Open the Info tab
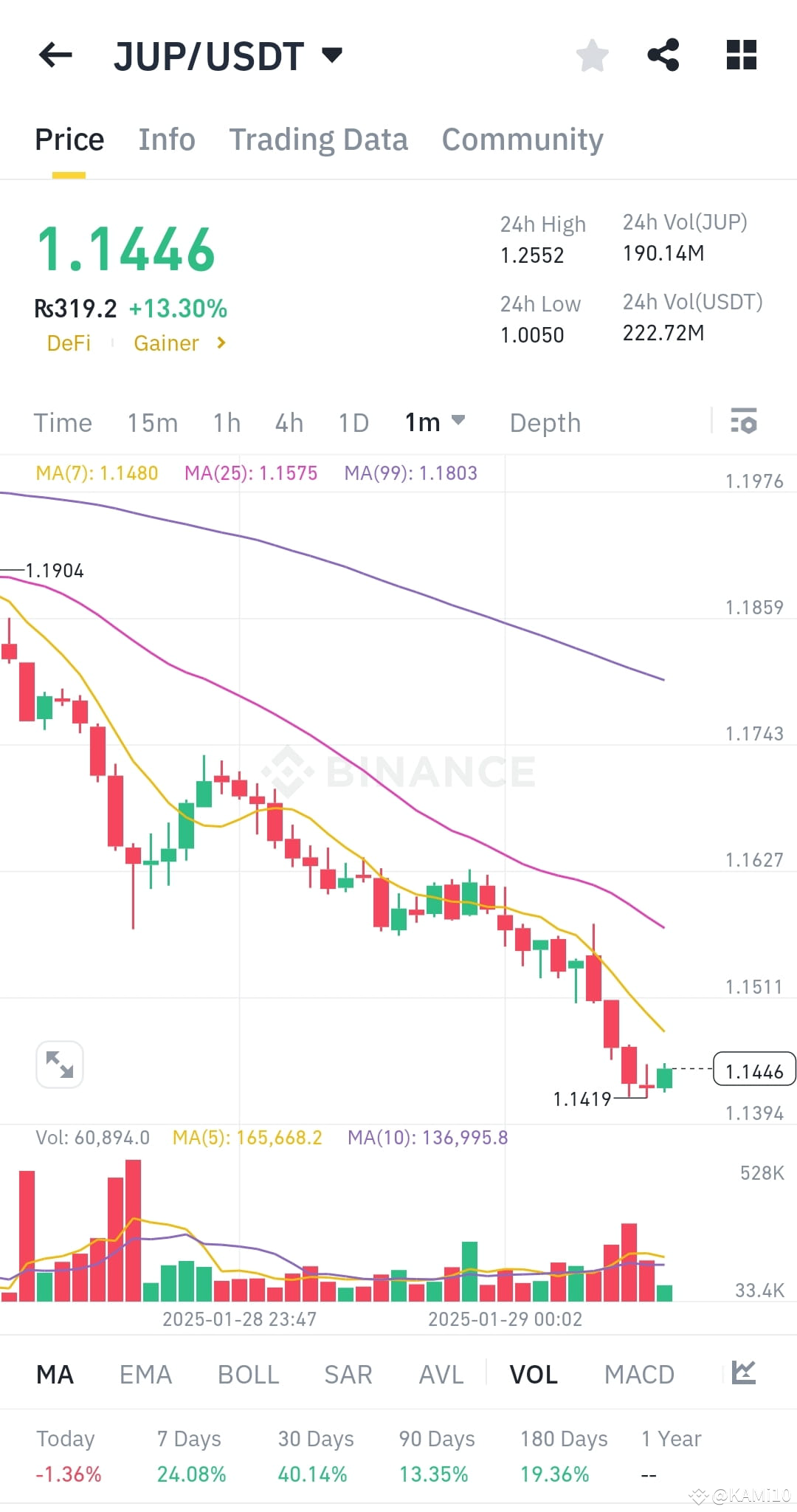 166,139
